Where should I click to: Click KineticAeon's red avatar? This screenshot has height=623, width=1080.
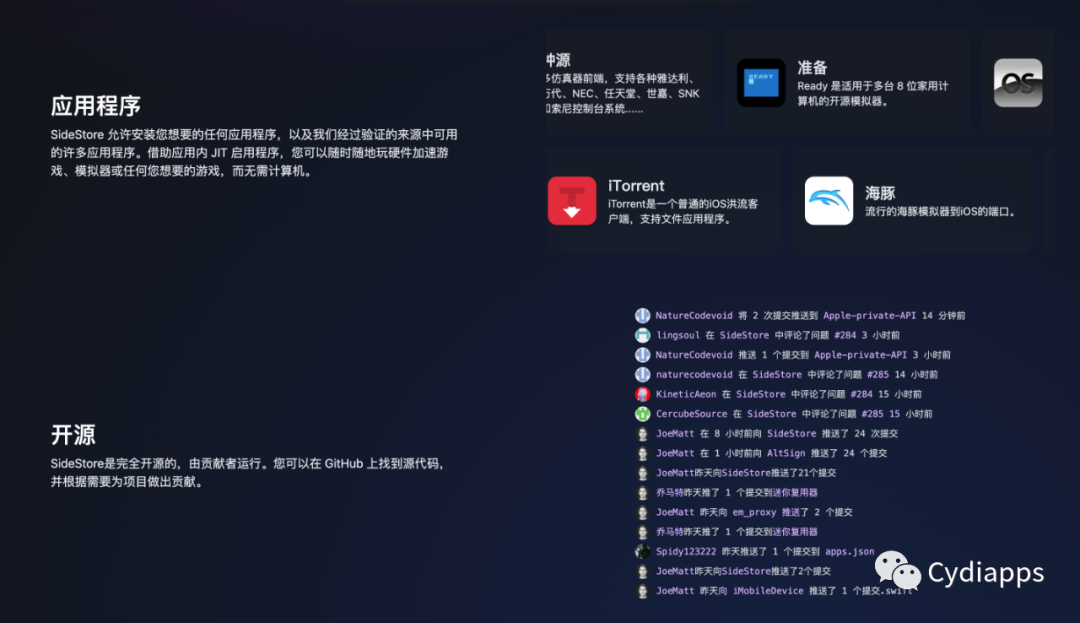tap(643, 394)
